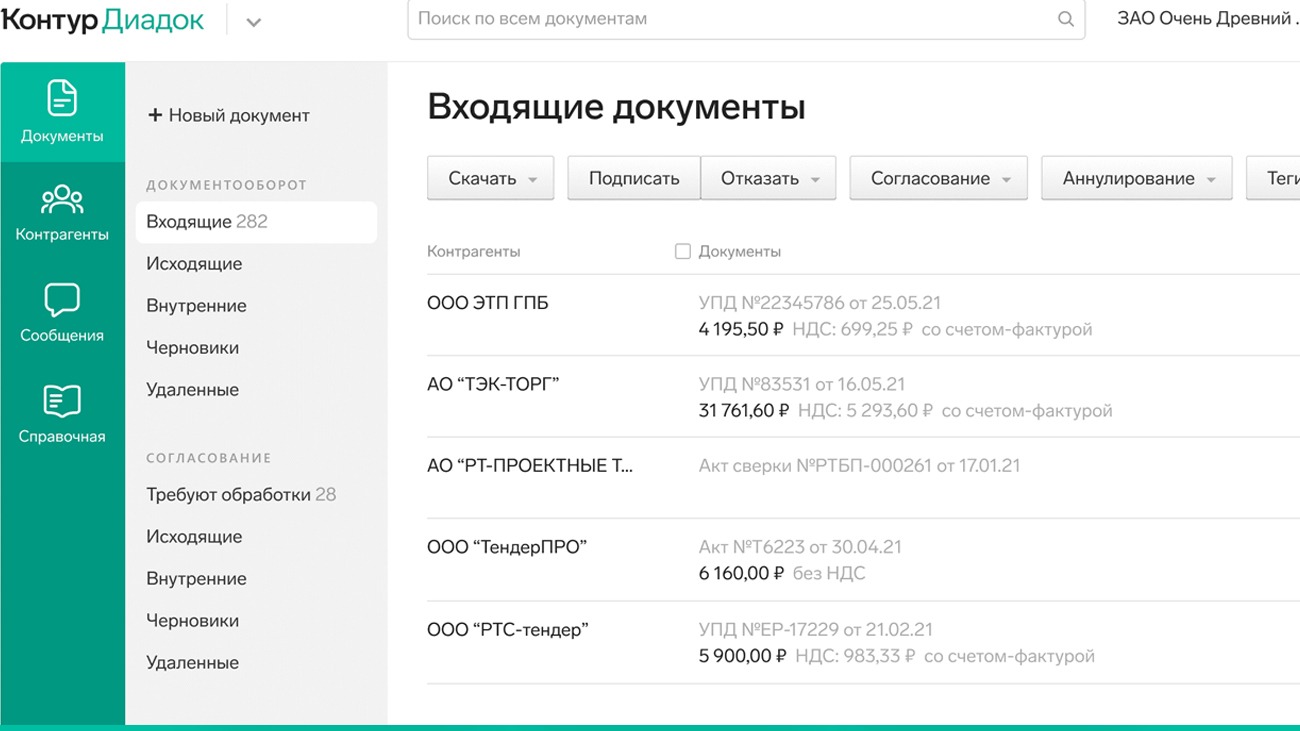This screenshot has width=1300, height=731.
Task: Click the Контур Диадок logo
Action: [103, 20]
